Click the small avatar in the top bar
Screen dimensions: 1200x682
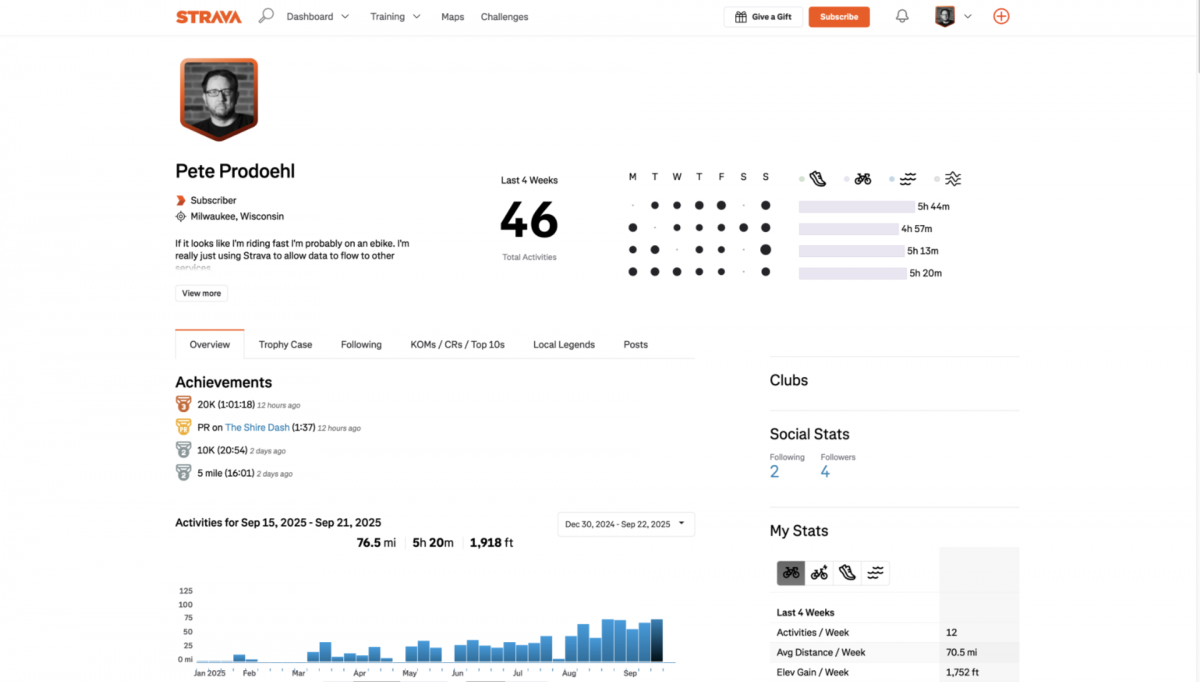point(945,17)
